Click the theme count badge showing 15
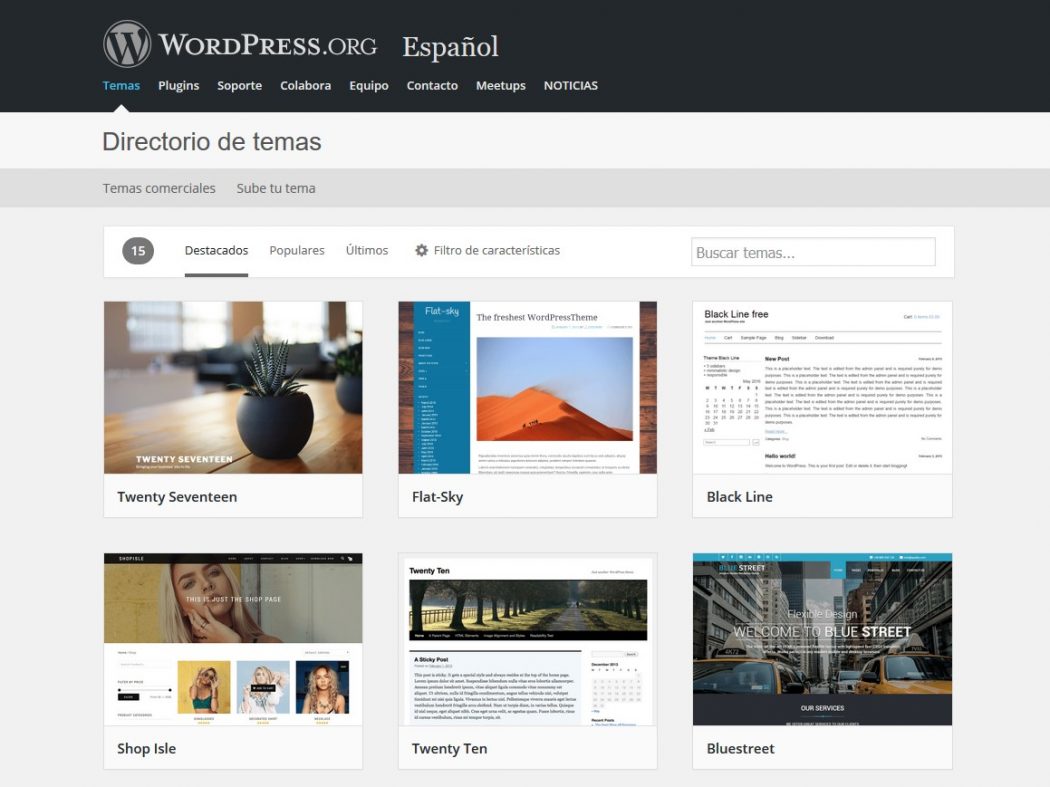Viewport: 1050px width, 787px height. 137,250
